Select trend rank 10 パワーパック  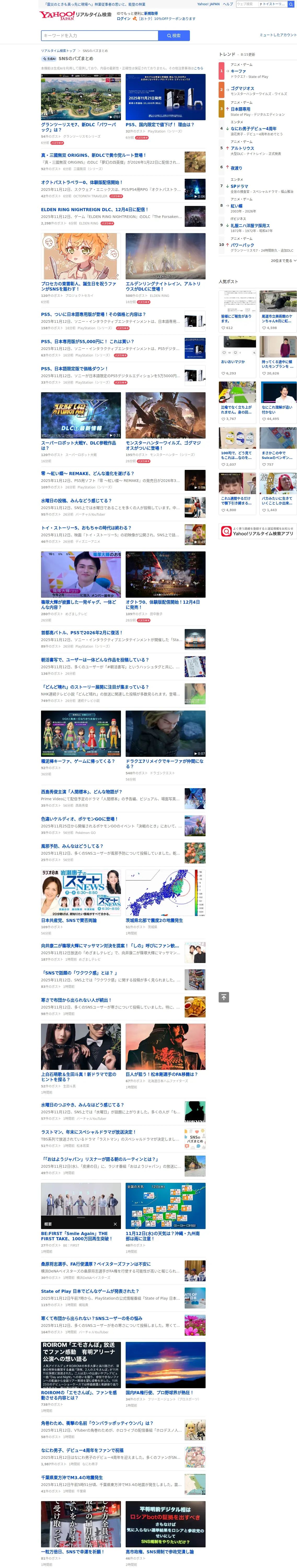click(x=242, y=245)
